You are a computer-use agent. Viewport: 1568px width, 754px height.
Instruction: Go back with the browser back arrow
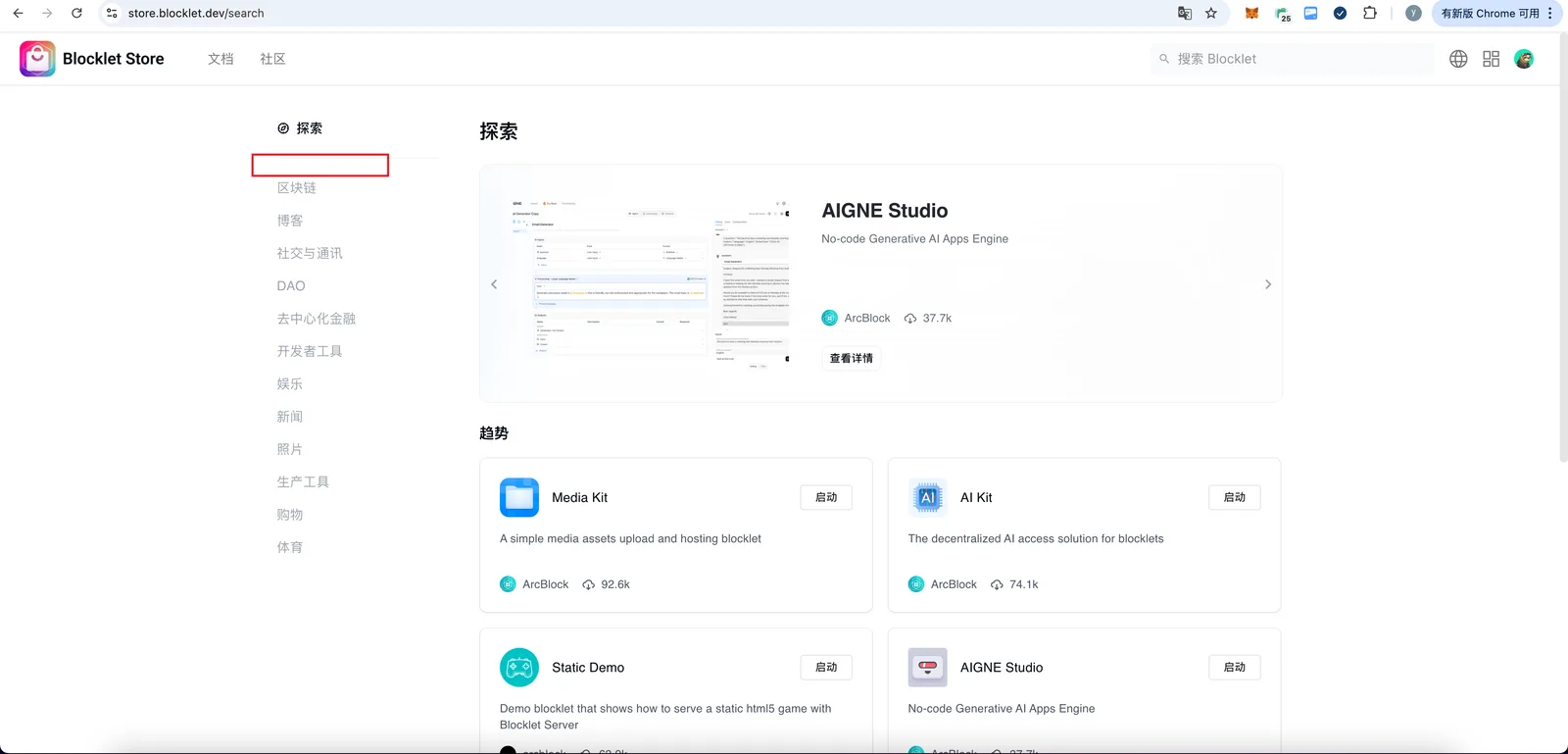(18, 14)
